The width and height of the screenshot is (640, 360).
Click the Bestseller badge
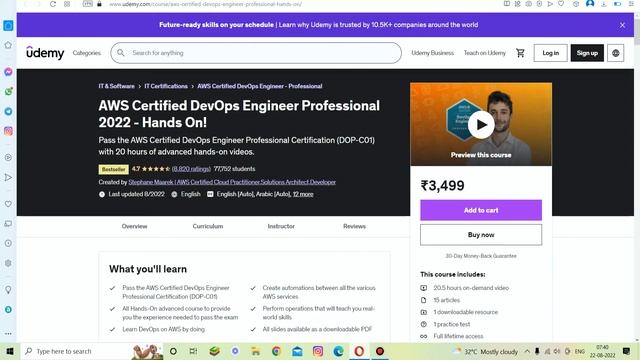[113, 169]
